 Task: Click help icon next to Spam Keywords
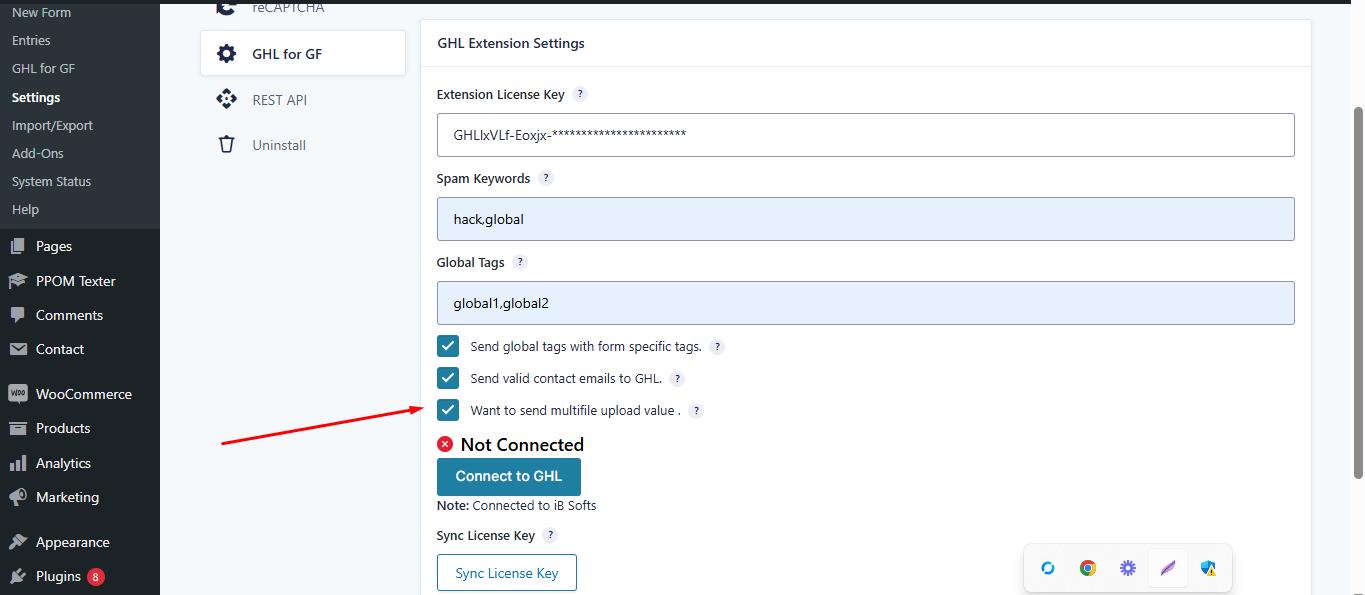click(x=546, y=178)
